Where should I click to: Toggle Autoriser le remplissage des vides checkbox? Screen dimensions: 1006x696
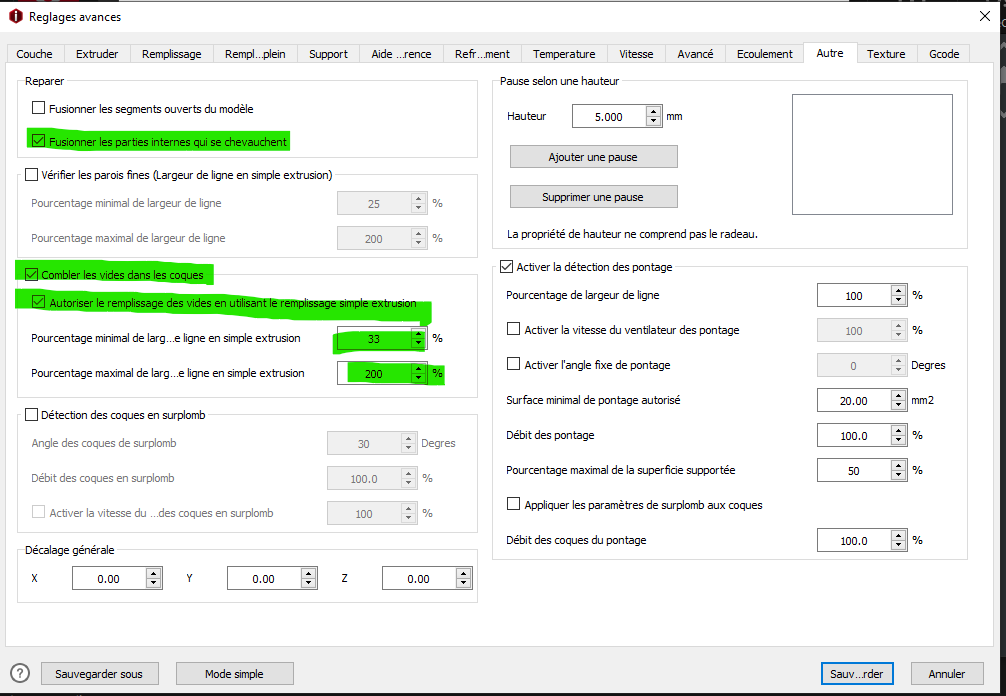tap(38, 302)
